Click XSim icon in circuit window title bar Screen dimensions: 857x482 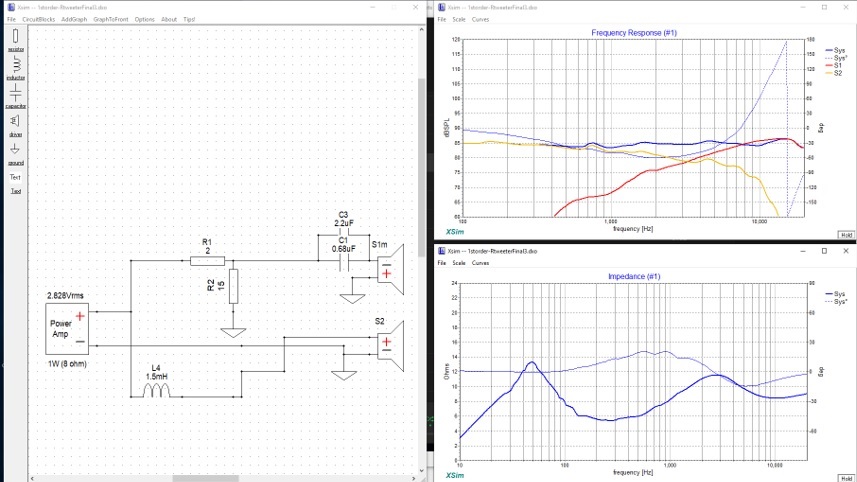coord(11,7)
